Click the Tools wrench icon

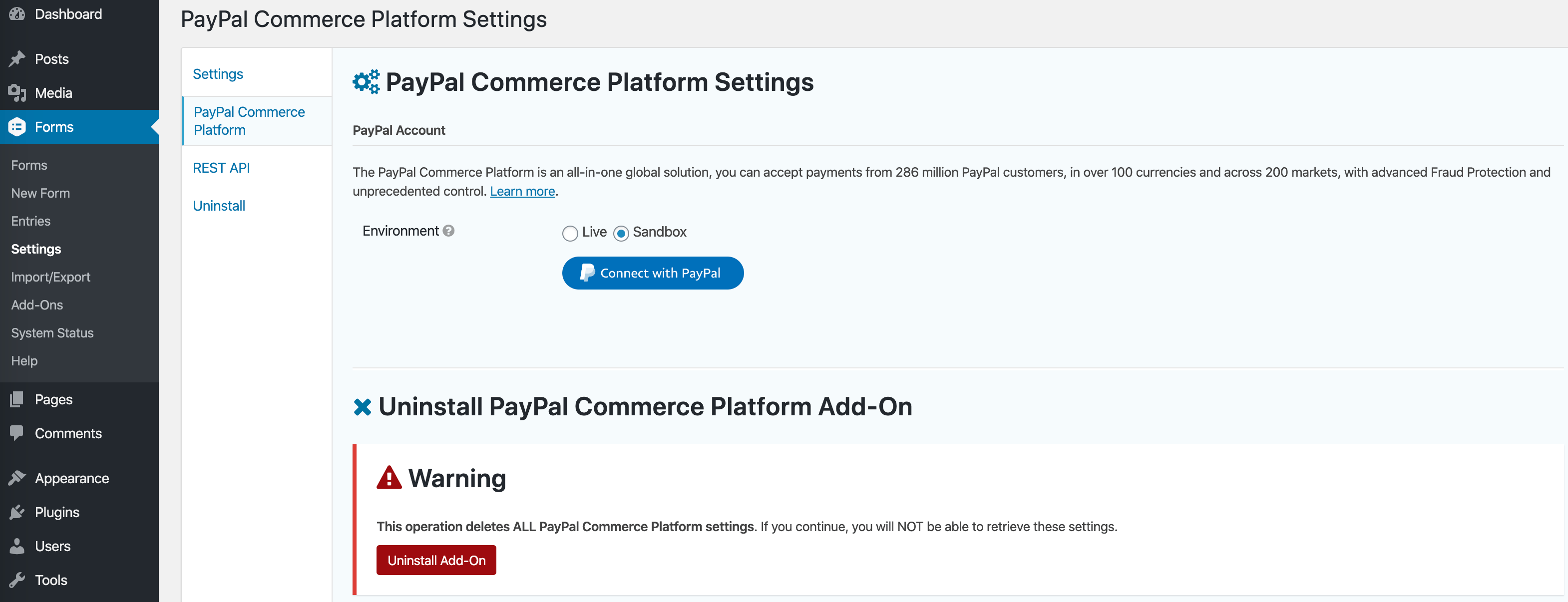click(x=17, y=580)
